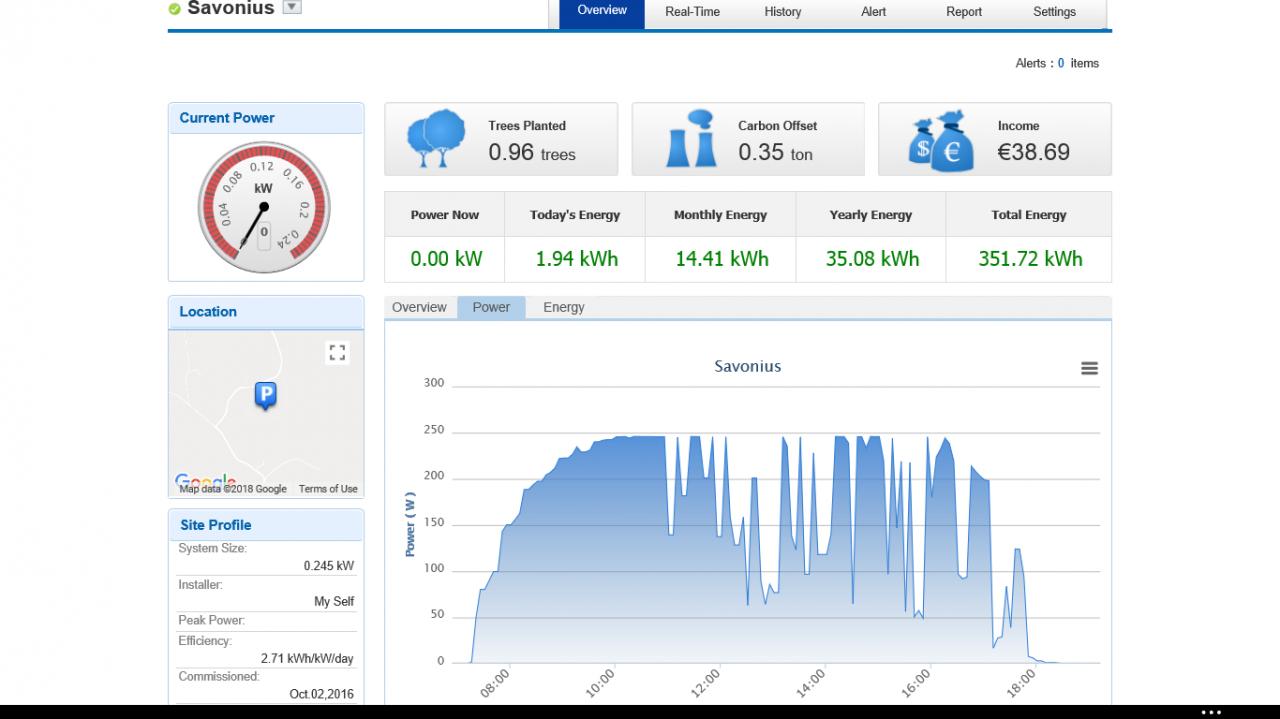Screen dimensions: 1280x719
Task: Open the three-dot menu at bottom right
Action: click(1211, 712)
